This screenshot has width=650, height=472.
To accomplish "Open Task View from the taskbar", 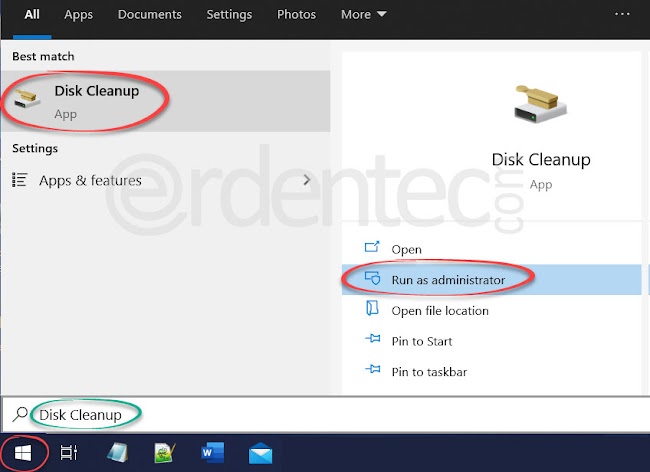I will [69, 453].
